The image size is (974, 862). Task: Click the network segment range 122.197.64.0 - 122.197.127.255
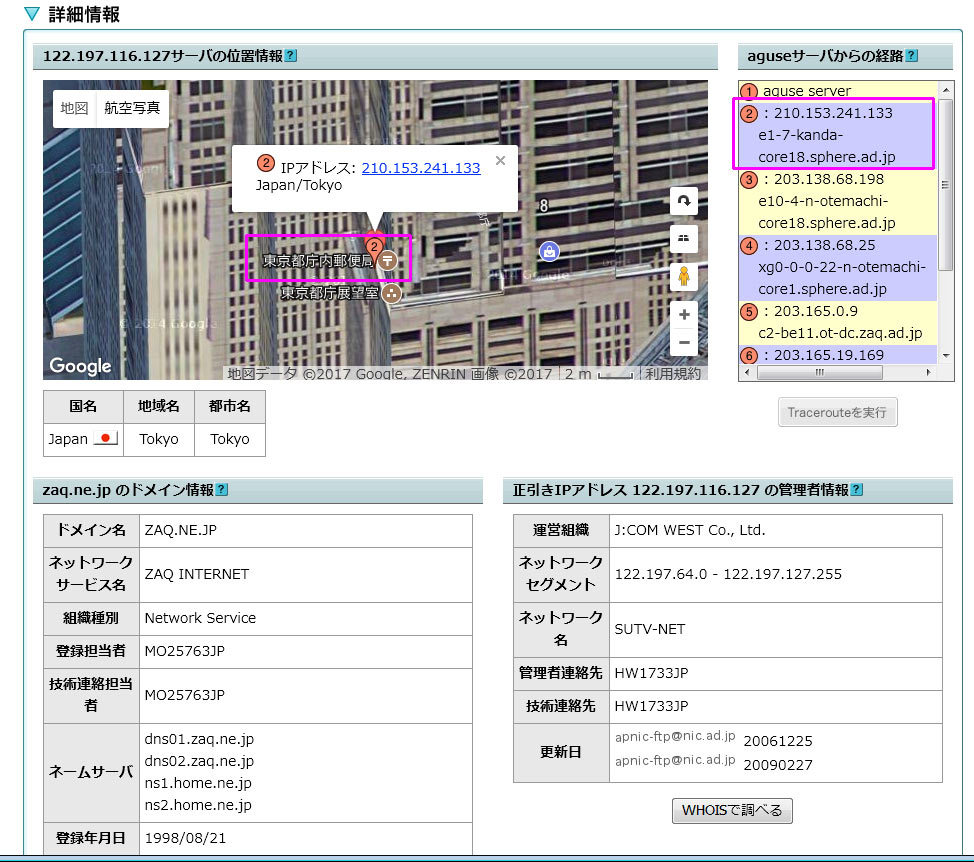click(729, 574)
